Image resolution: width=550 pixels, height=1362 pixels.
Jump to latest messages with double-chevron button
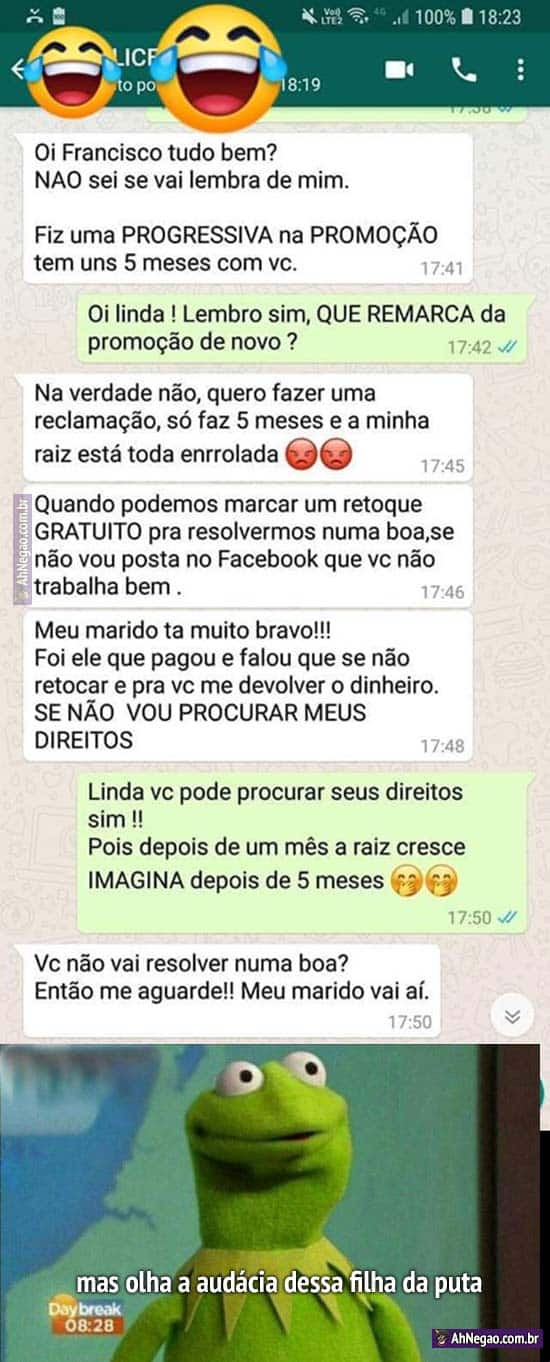click(512, 1016)
